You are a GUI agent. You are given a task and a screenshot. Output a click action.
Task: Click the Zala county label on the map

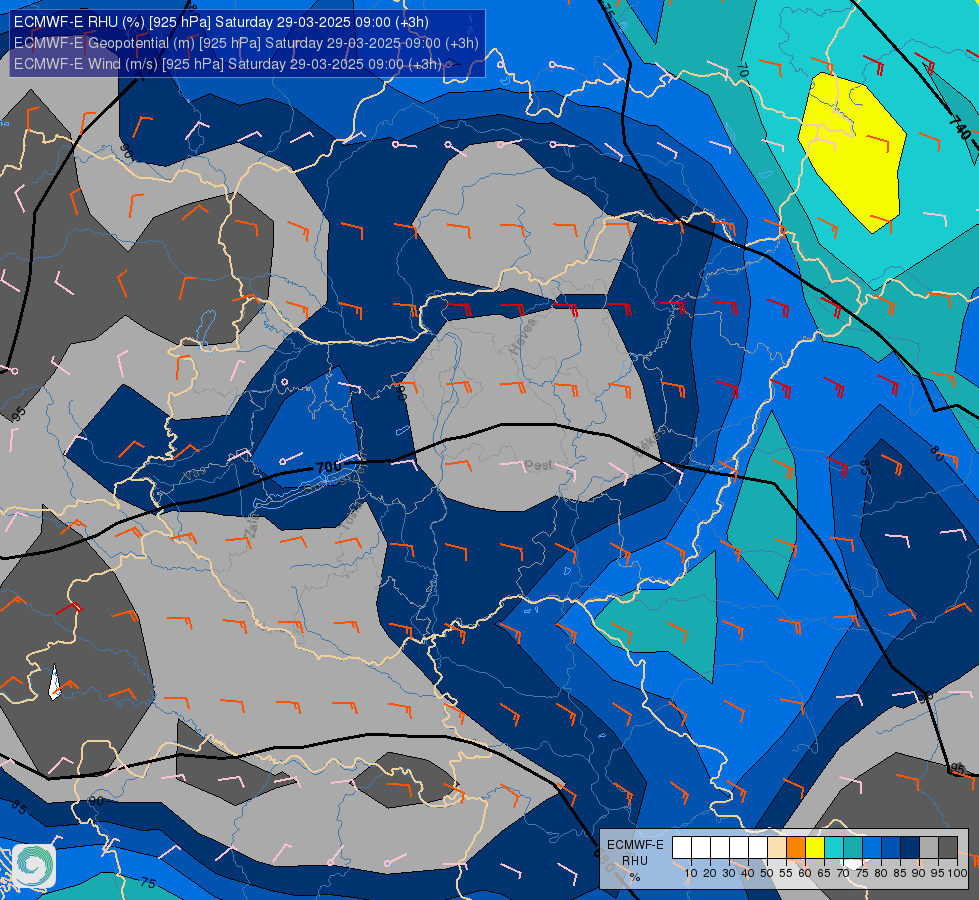252,528
